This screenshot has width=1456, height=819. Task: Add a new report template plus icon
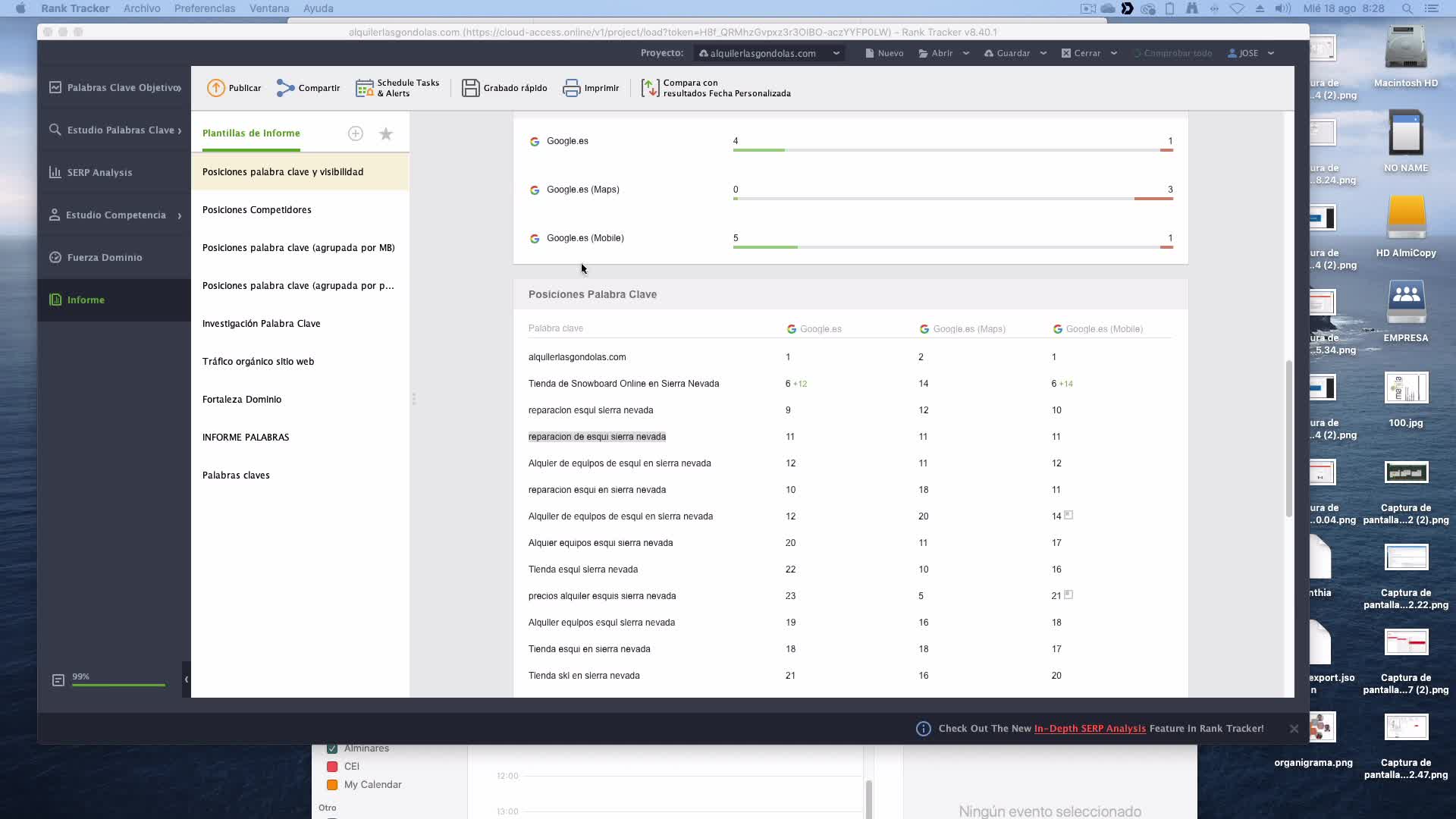(x=356, y=133)
